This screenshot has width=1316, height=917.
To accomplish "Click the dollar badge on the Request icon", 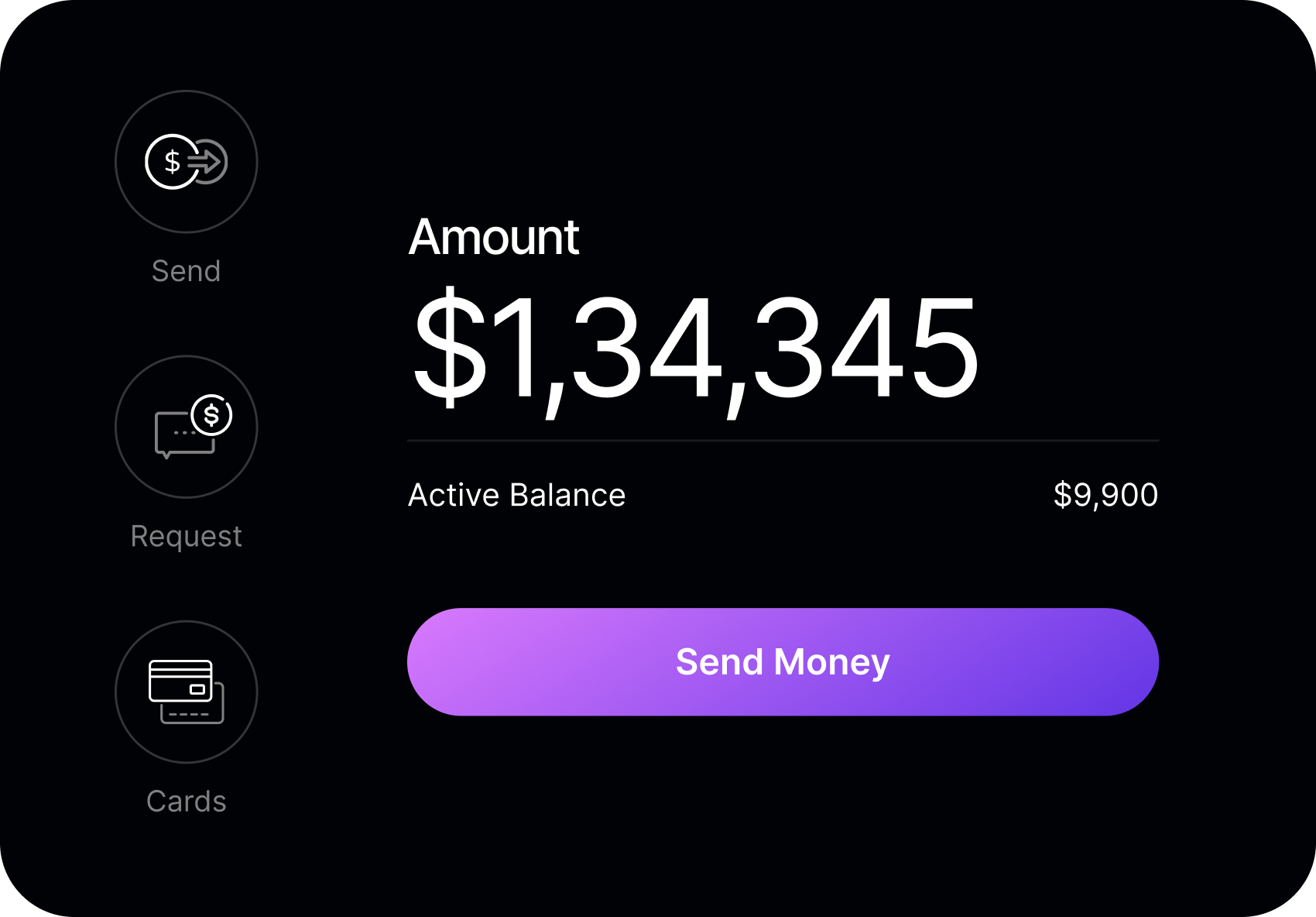I will point(211,415).
